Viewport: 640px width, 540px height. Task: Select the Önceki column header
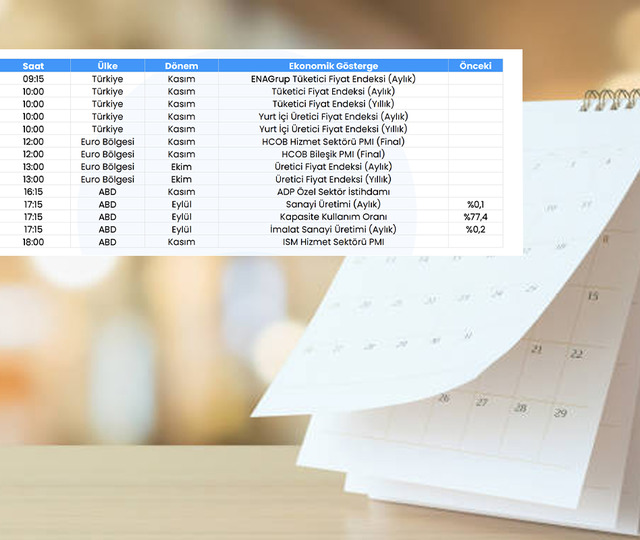tap(475, 66)
